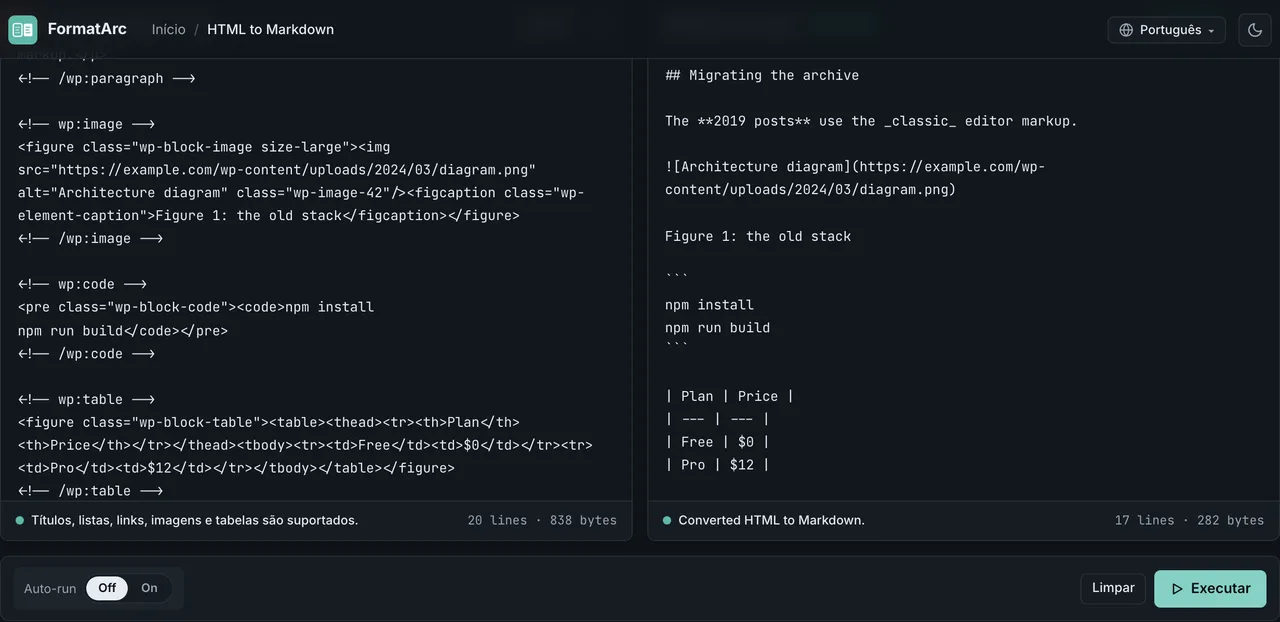Click the "| Free | $0 |" table row
The height and width of the screenshot is (622, 1280).
[717, 442]
